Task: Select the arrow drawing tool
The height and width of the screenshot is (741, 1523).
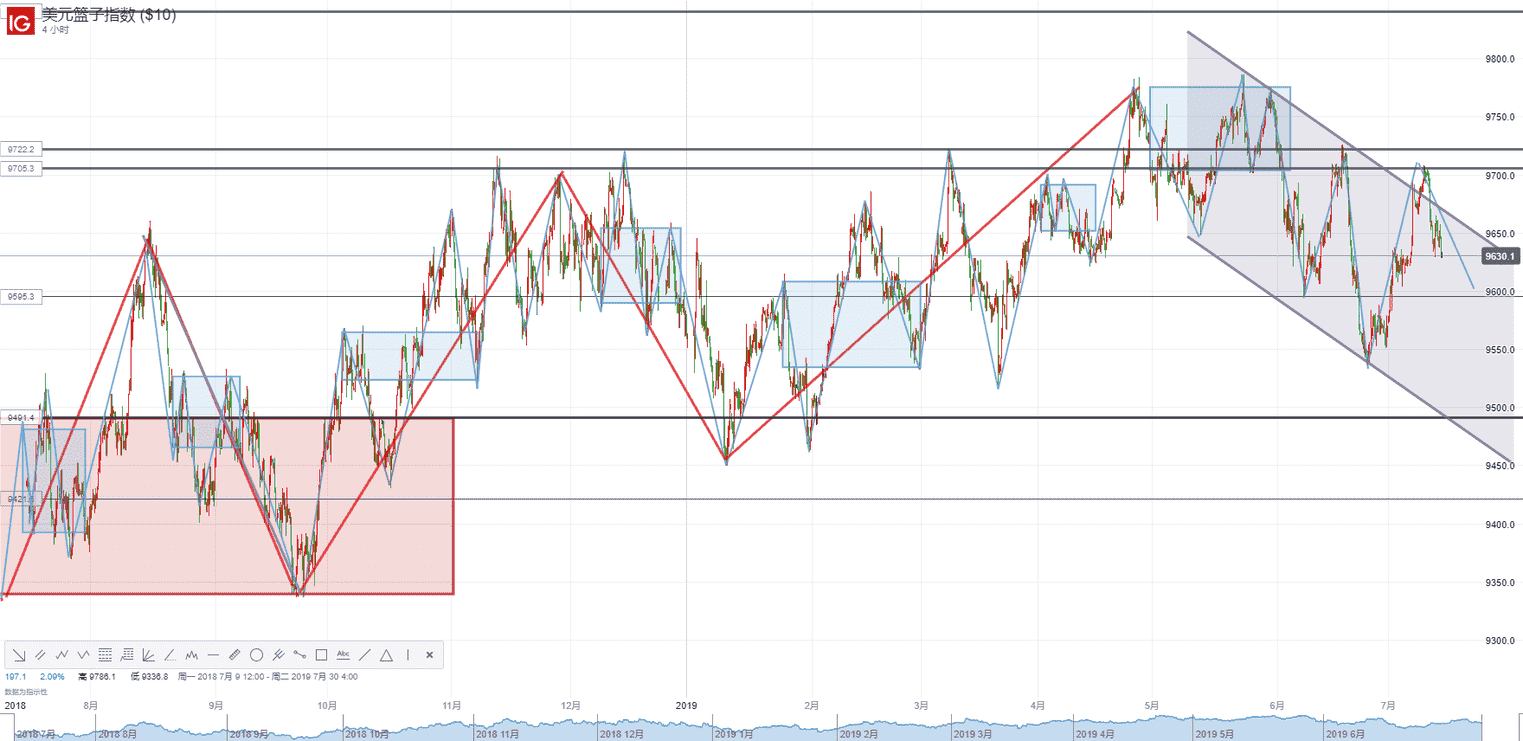Action: [x=19, y=655]
